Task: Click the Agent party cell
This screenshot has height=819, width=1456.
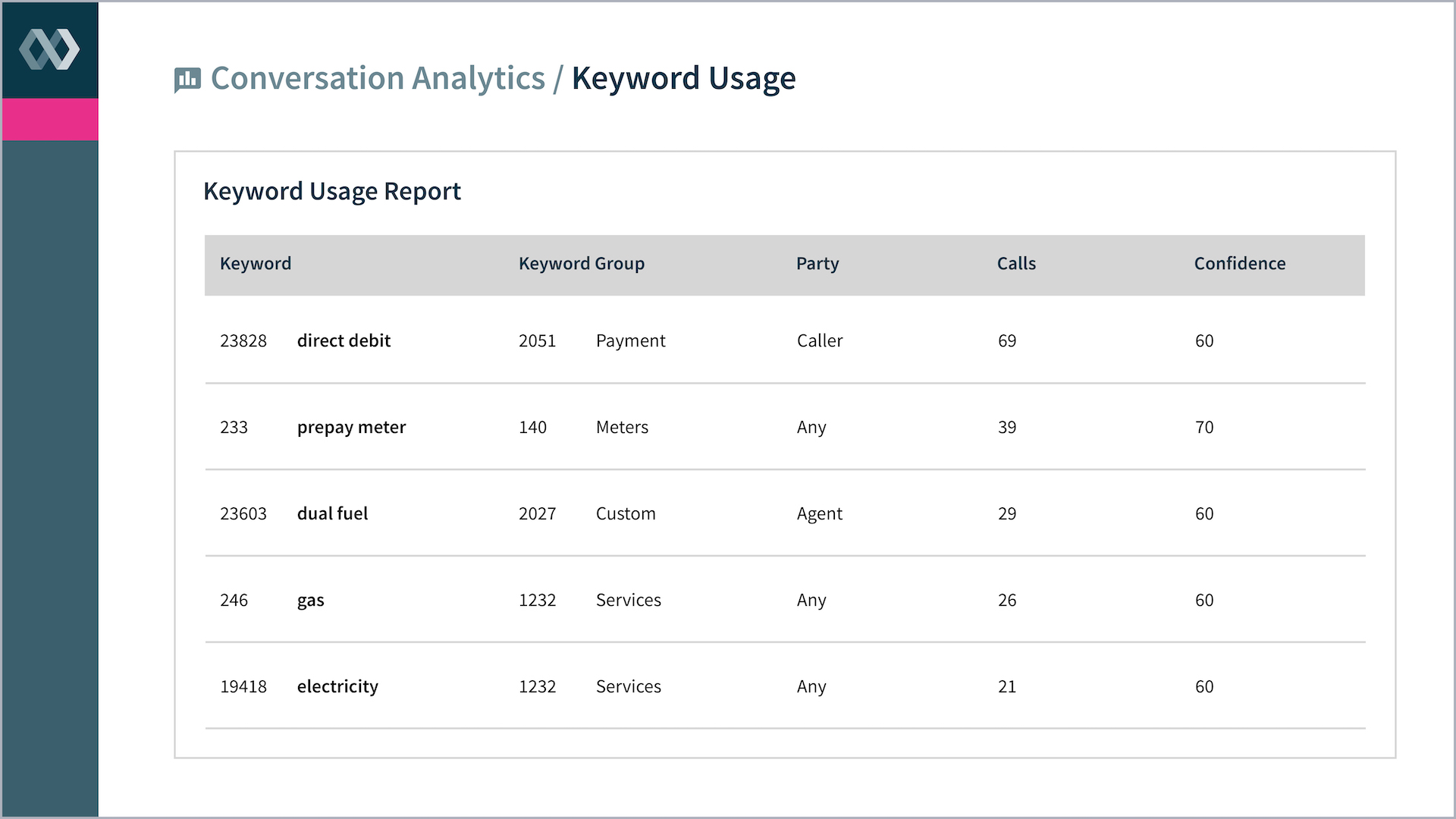Action: [820, 513]
